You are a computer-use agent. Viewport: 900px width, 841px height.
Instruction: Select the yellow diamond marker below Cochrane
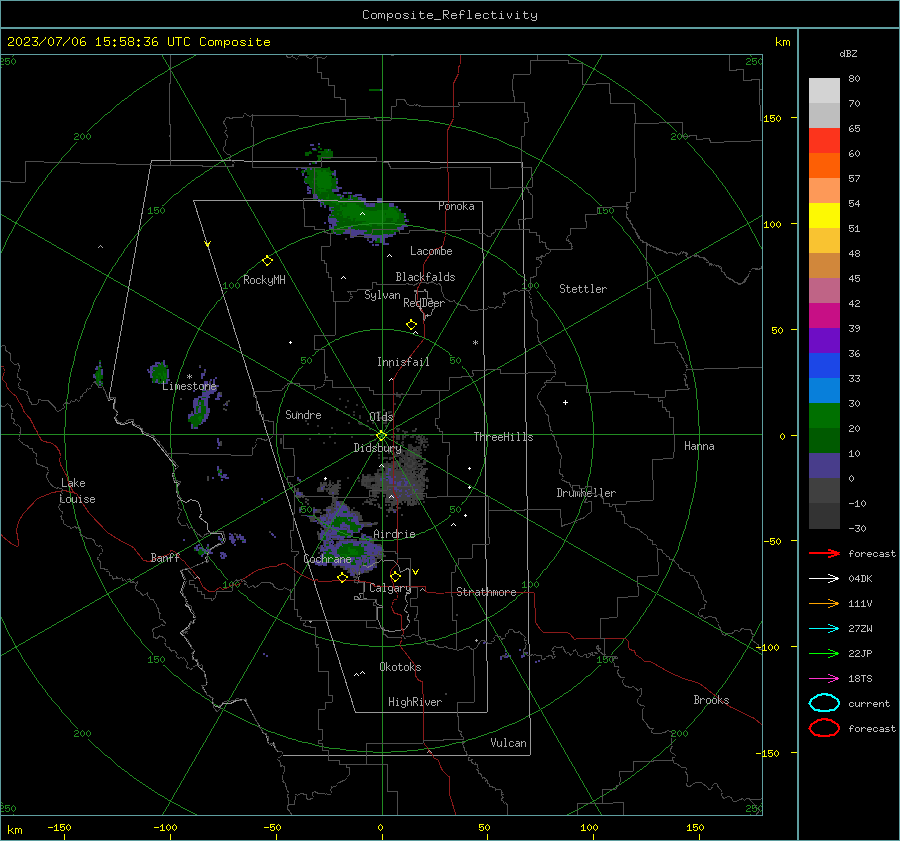[342, 578]
